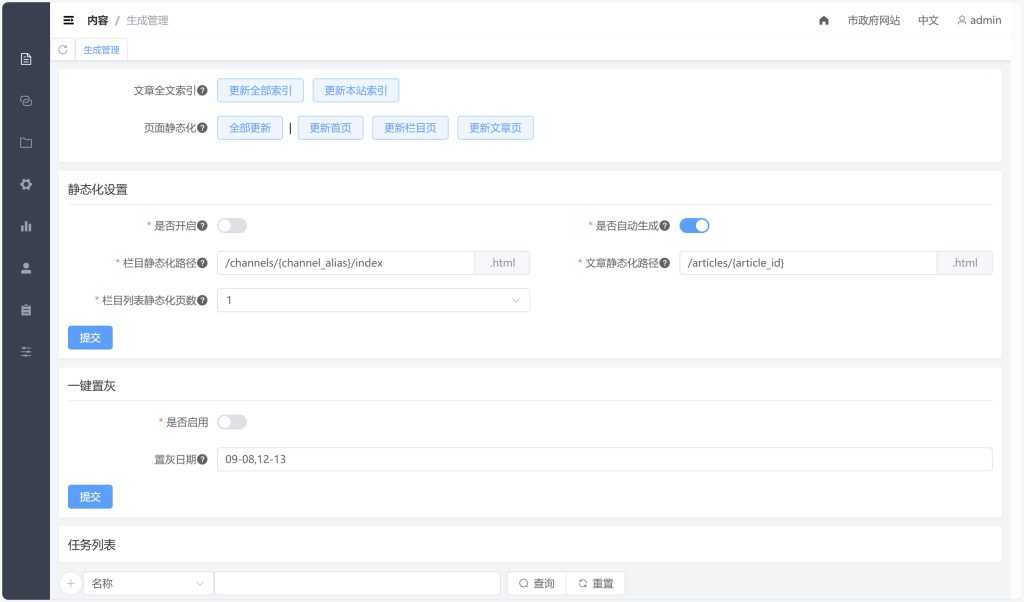Click the plus icon beside 名称 filter
Viewport: 1024px width, 602px height.
(71, 583)
